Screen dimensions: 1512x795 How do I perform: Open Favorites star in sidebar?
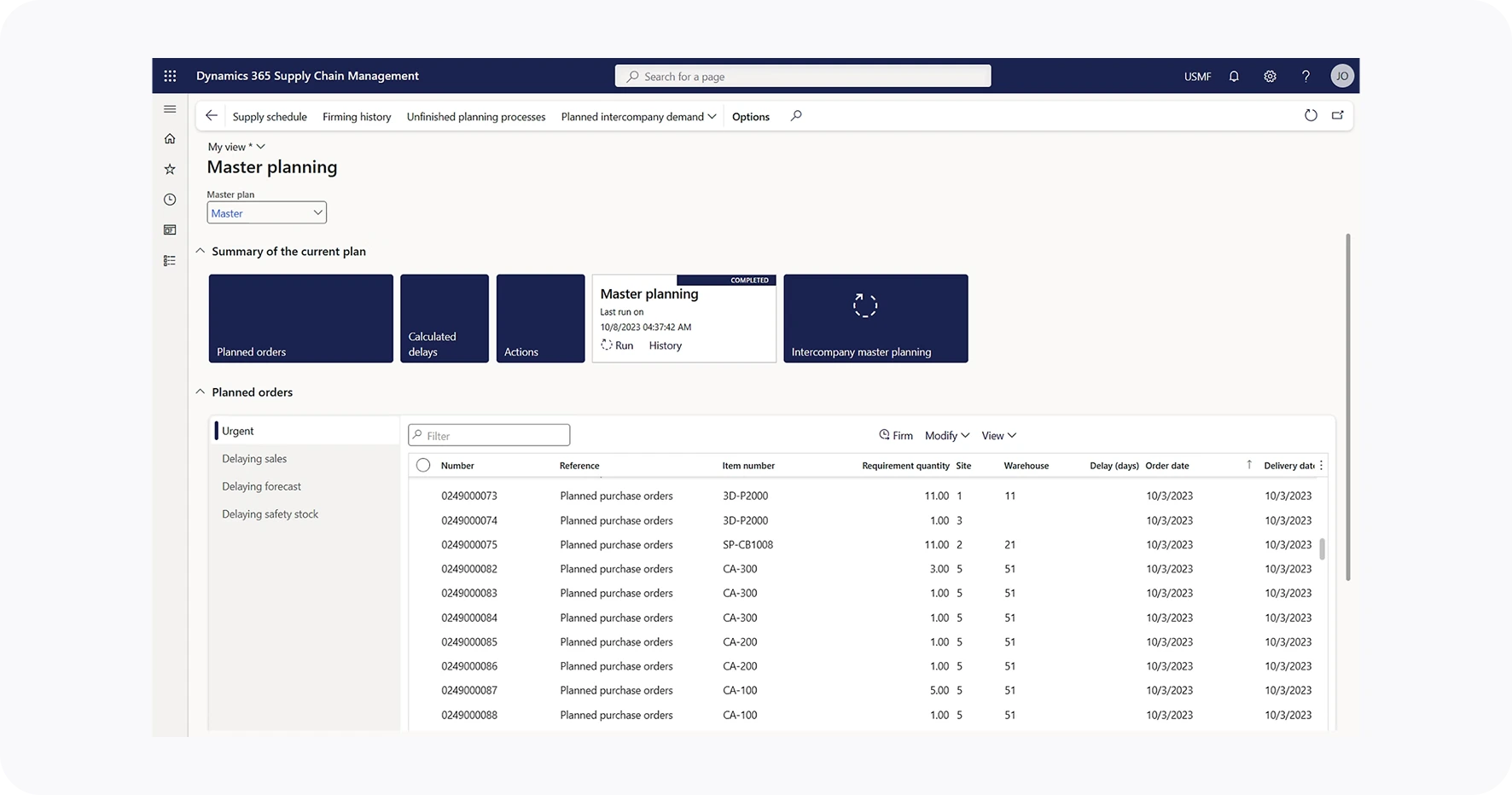click(x=170, y=169)
